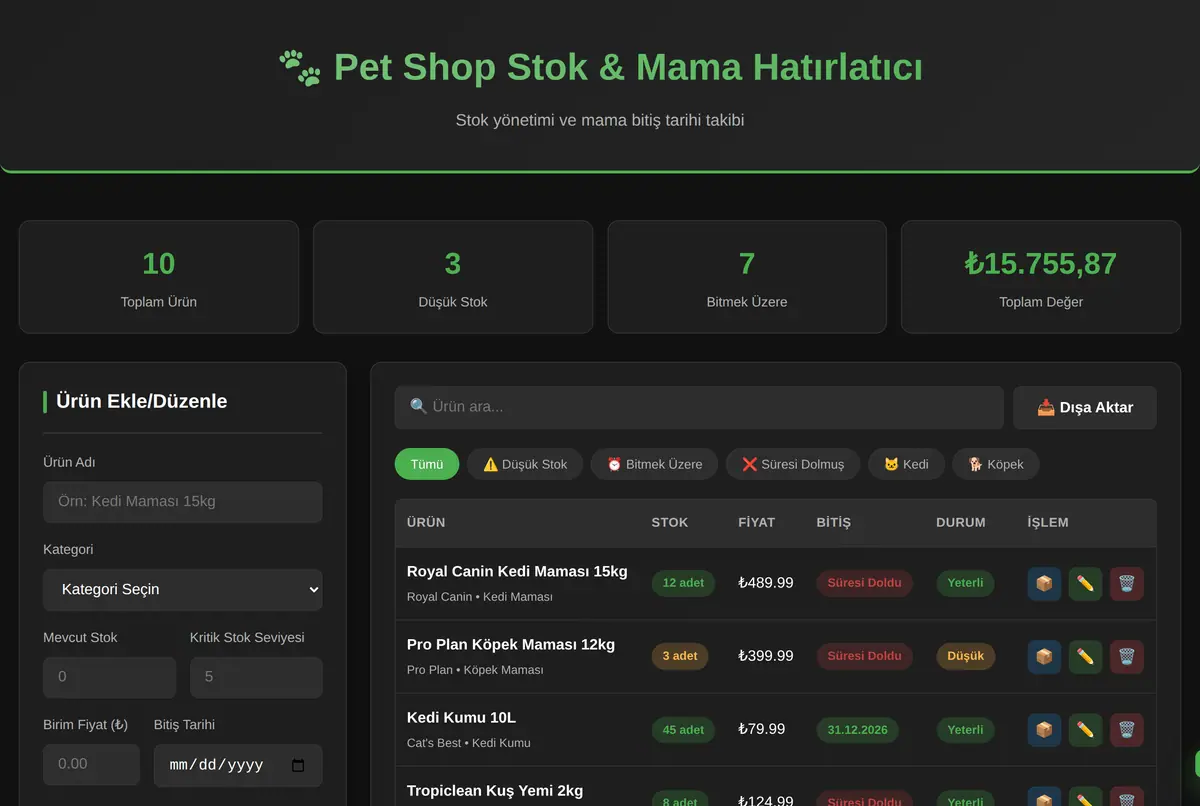The width and height of the screenshot is (1200, 806).
Task: Show only Kedi products
Action: [x=906, y=464]
